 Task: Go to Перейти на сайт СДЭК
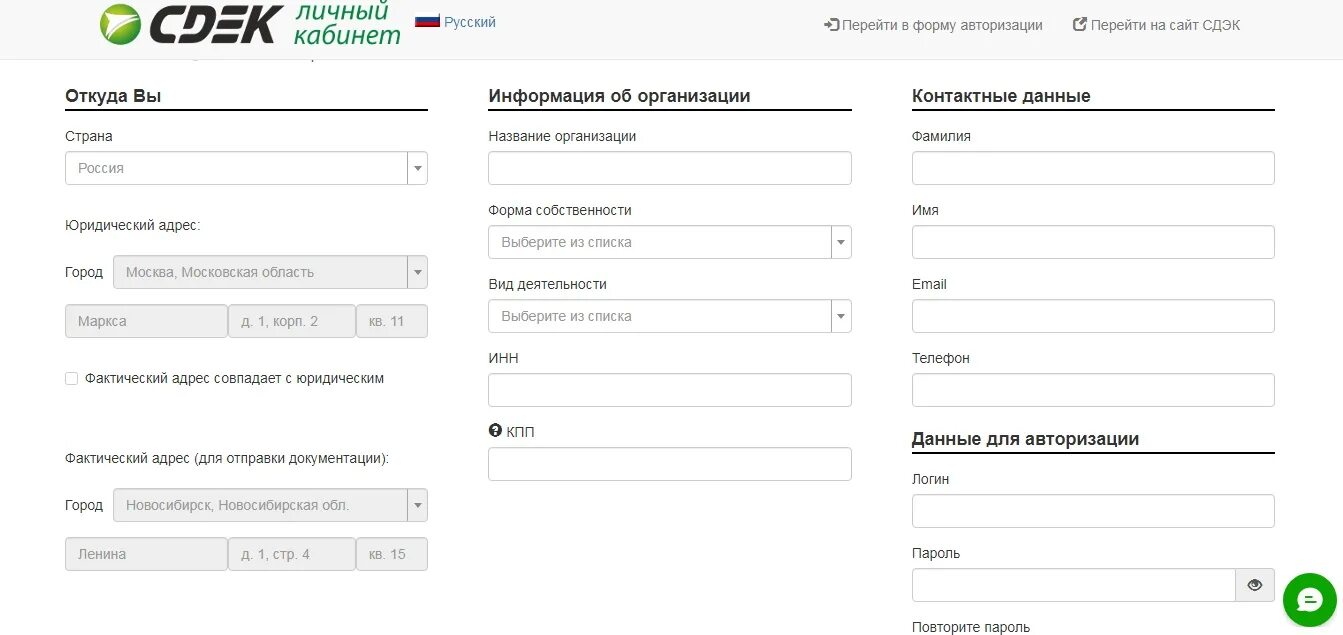(x=1165, y=24)
